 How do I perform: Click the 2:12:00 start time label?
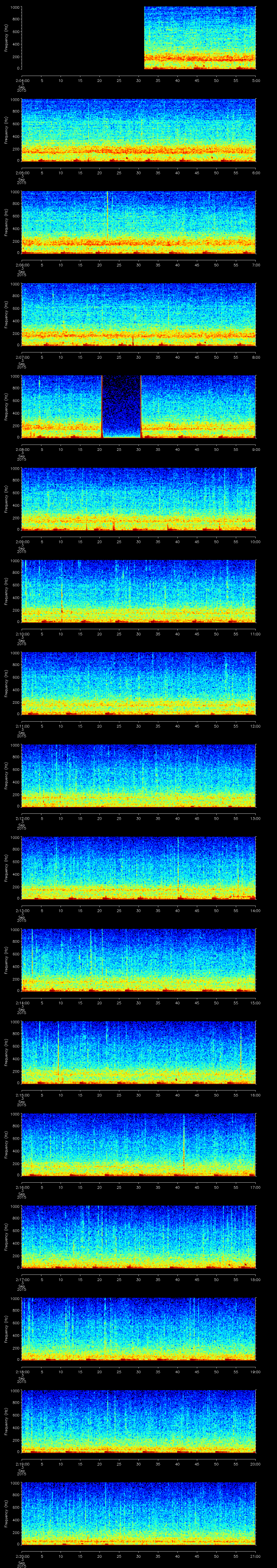(22, 818)
